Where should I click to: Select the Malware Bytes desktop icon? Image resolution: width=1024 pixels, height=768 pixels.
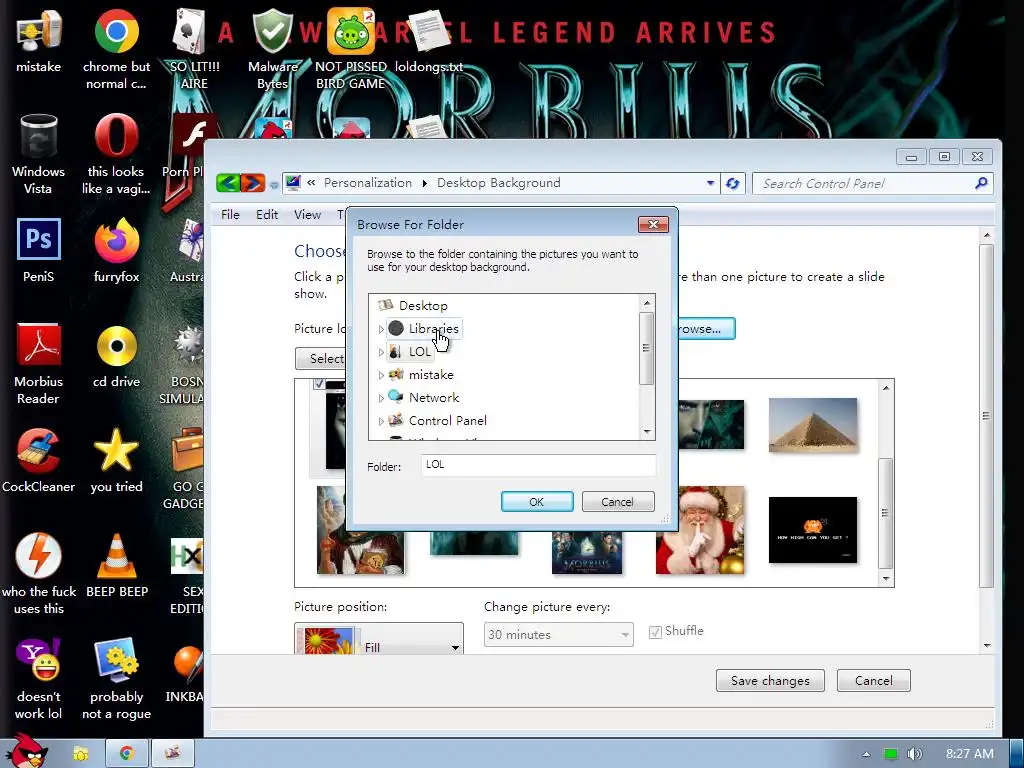272,49
